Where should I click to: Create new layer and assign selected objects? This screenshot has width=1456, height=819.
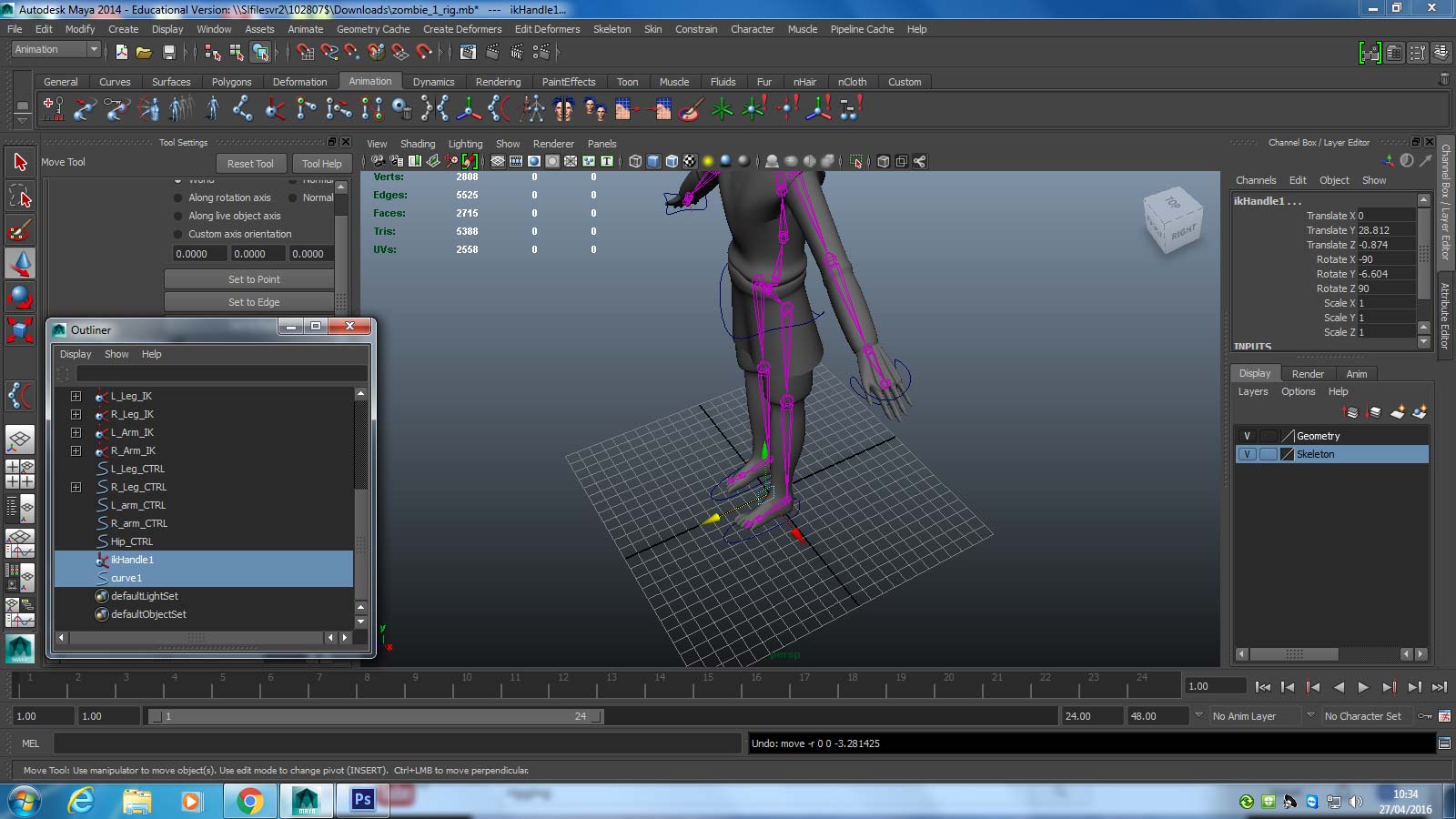click(1419, 412)
